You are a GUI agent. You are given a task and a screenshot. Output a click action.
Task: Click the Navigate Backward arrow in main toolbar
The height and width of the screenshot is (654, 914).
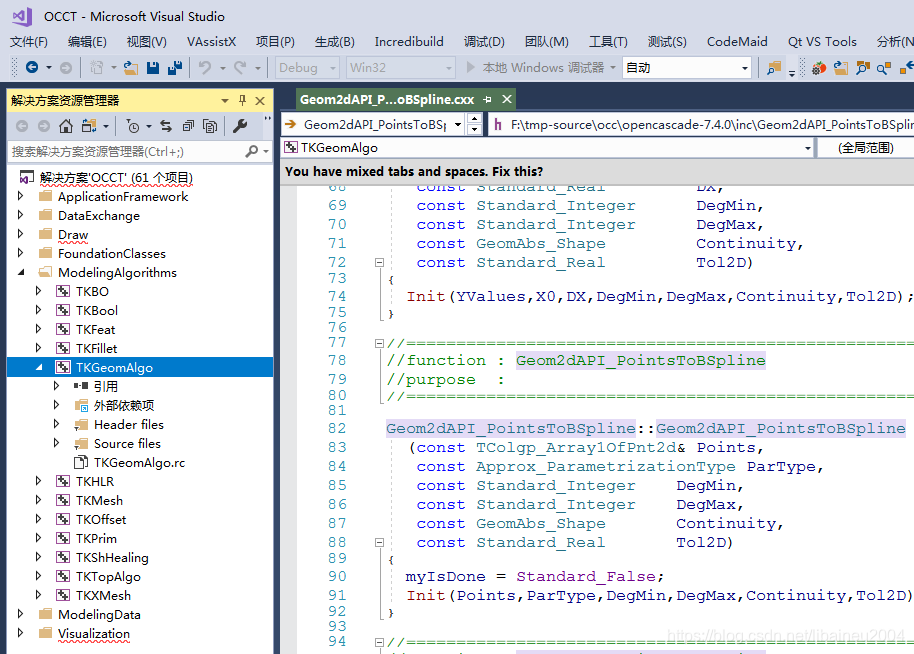32,68
